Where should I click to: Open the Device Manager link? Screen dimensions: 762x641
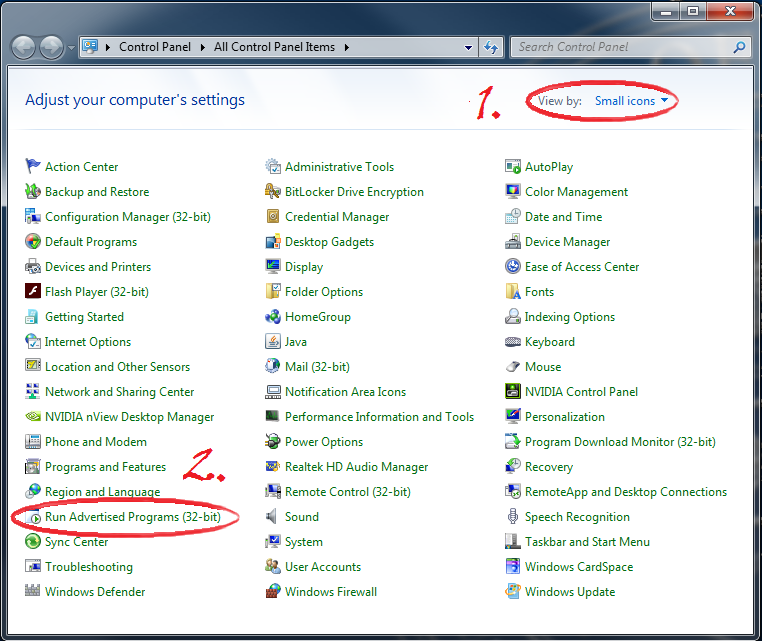tap(567, 242)
